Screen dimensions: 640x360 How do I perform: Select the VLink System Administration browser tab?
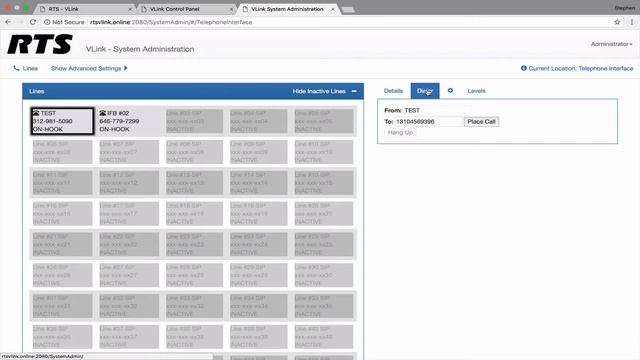[x=288, y=9]
